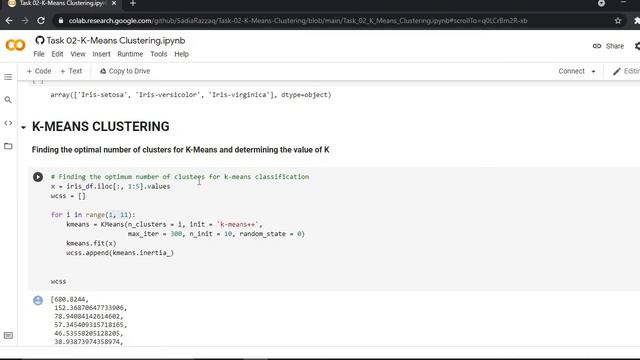Open the table of contents sidebar icon
Screen dimensions: 640x360
8,77
